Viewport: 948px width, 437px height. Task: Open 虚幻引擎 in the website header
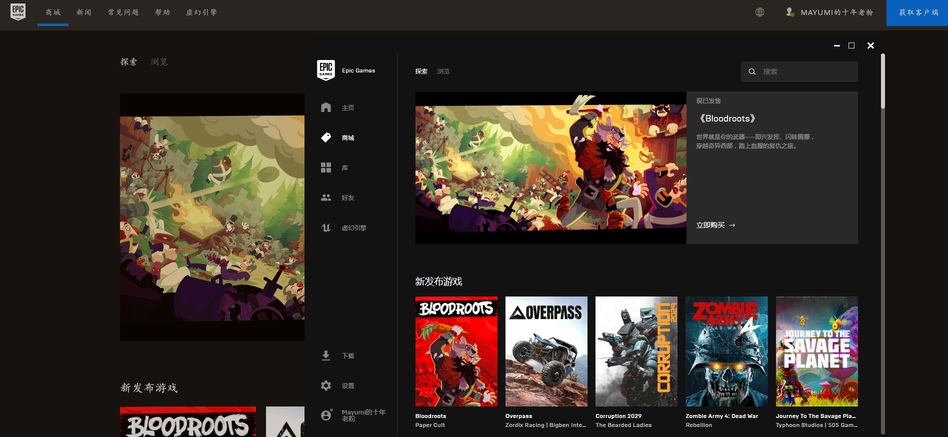point(201,12)
